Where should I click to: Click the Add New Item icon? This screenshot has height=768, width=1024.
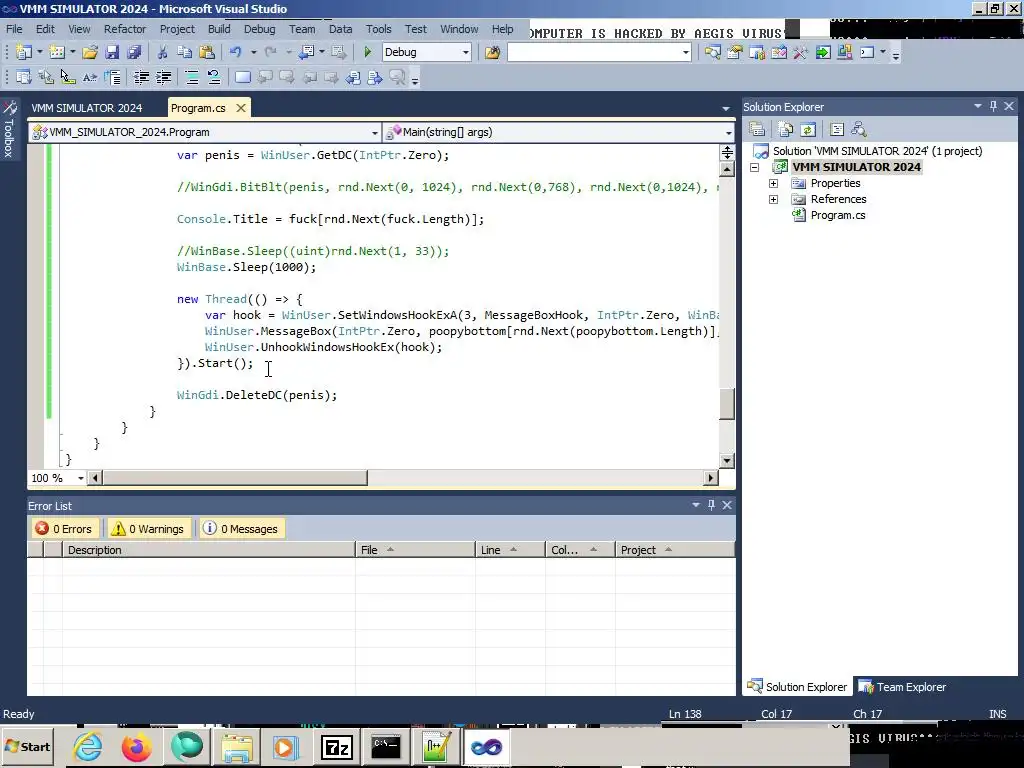[57, 52]
